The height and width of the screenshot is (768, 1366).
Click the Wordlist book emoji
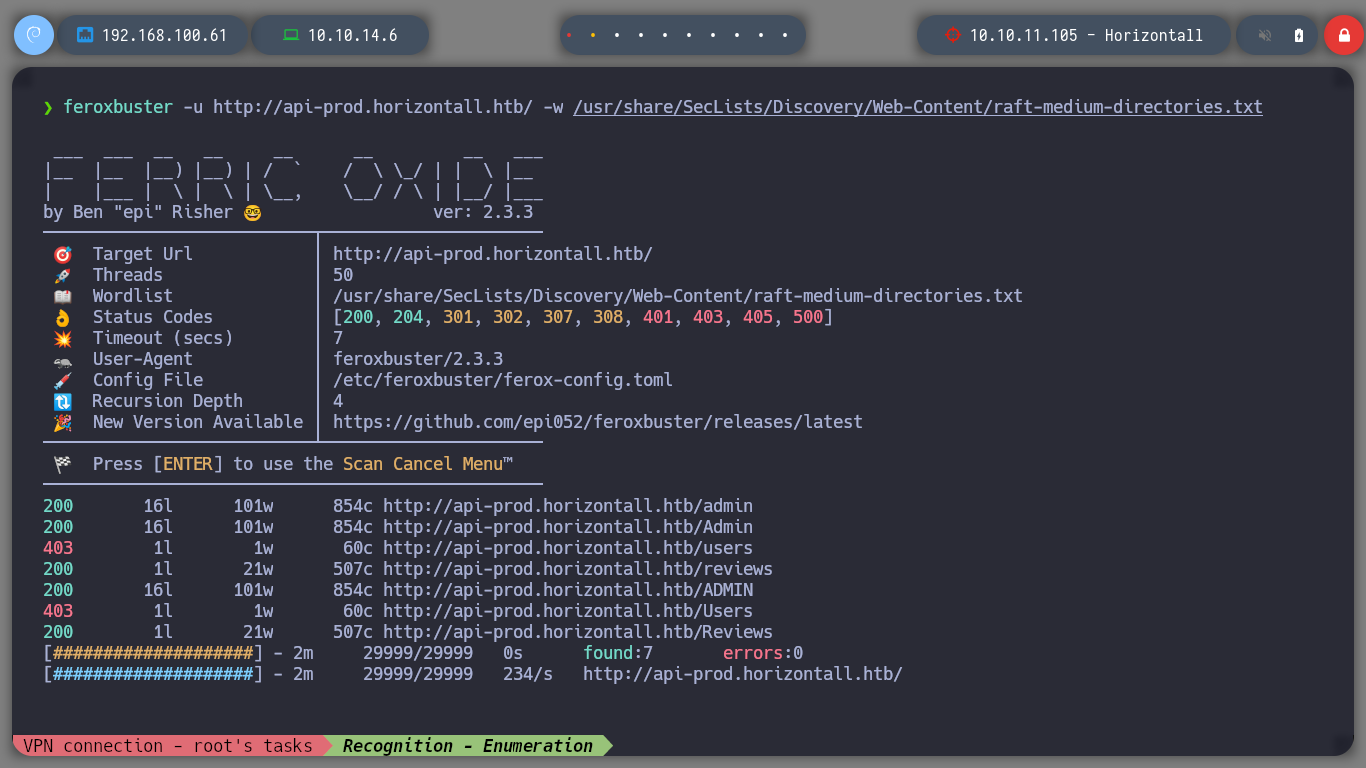tap(62, 296)
